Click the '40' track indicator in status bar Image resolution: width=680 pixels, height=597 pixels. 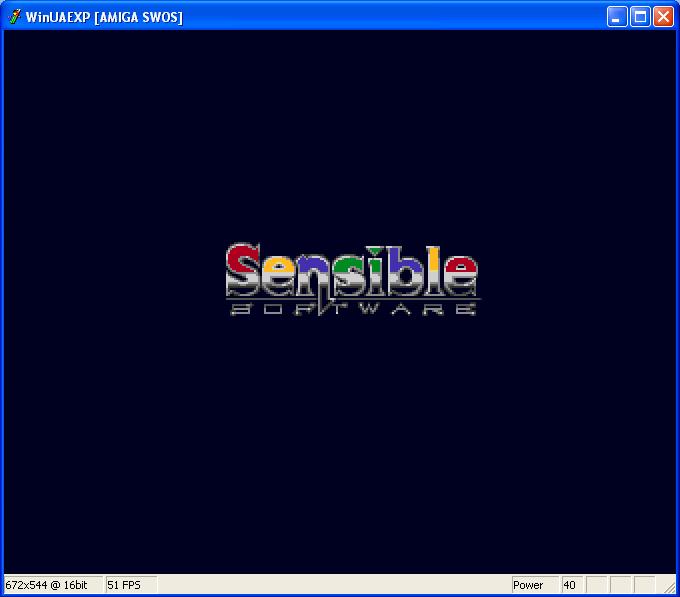(572, 585)
